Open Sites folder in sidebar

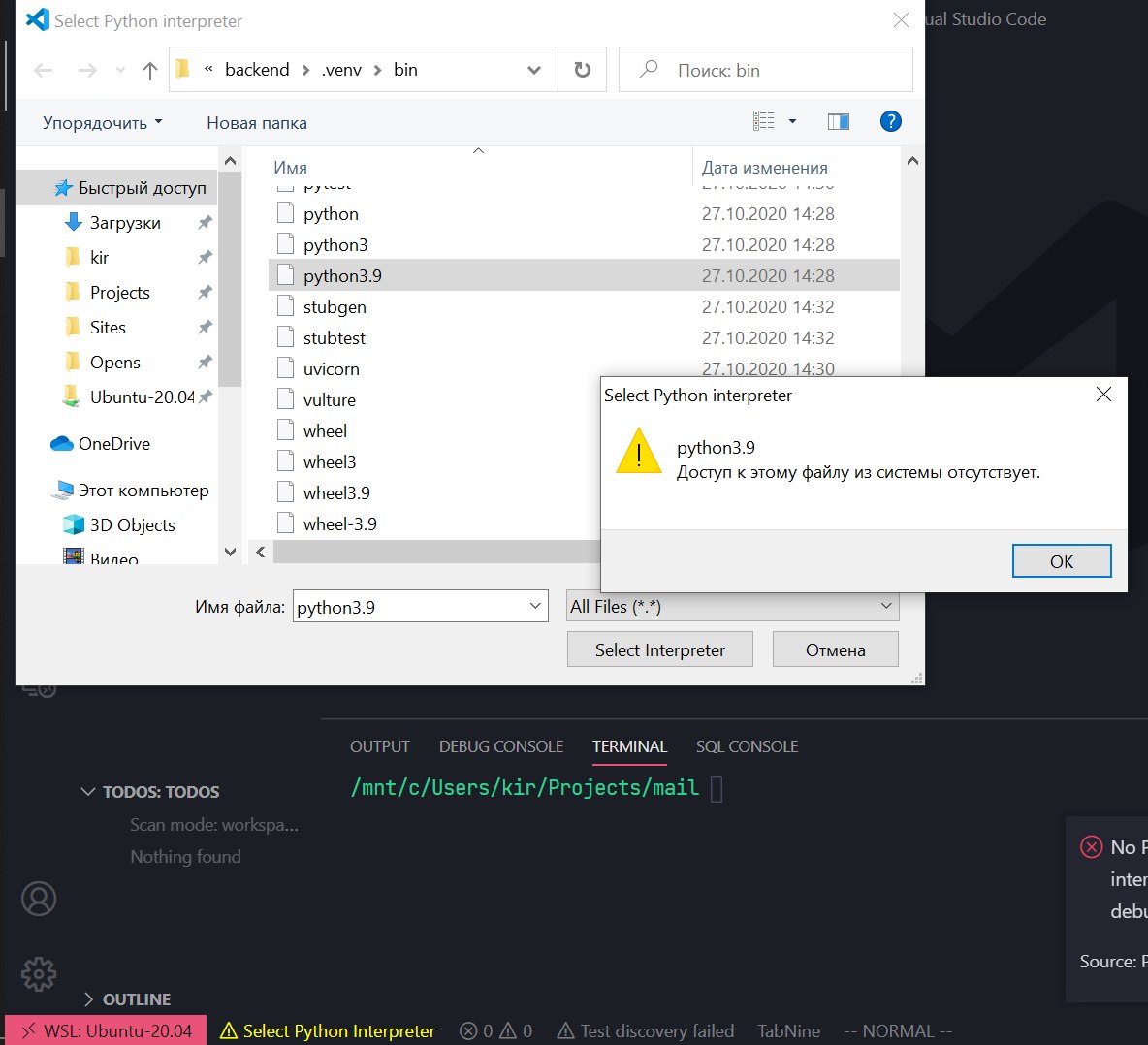pos(108,327)
